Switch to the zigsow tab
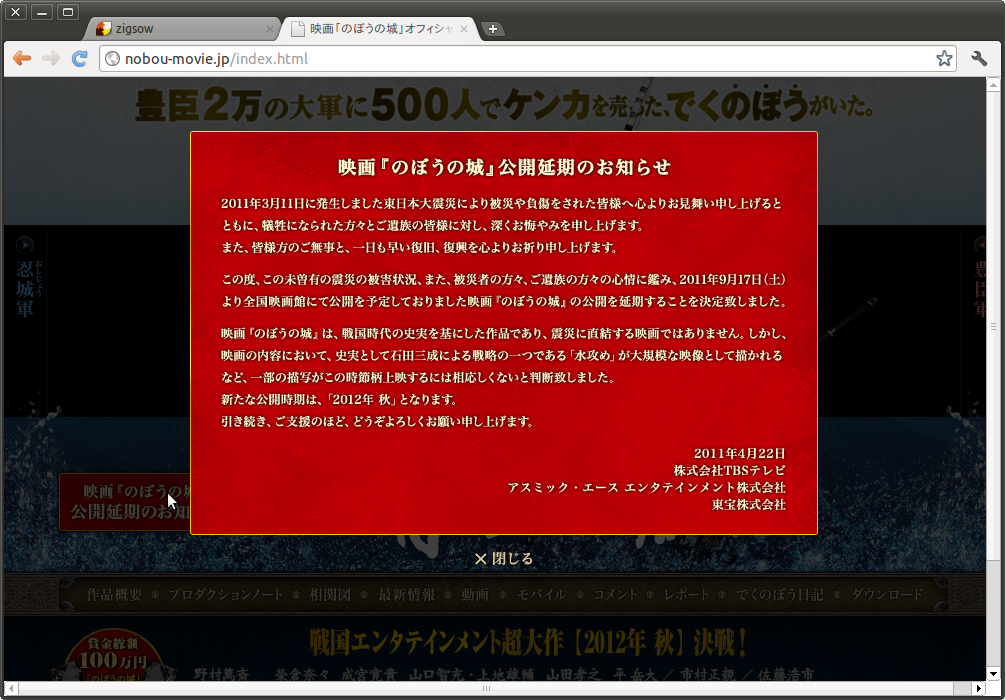 [x=184, y=29]
